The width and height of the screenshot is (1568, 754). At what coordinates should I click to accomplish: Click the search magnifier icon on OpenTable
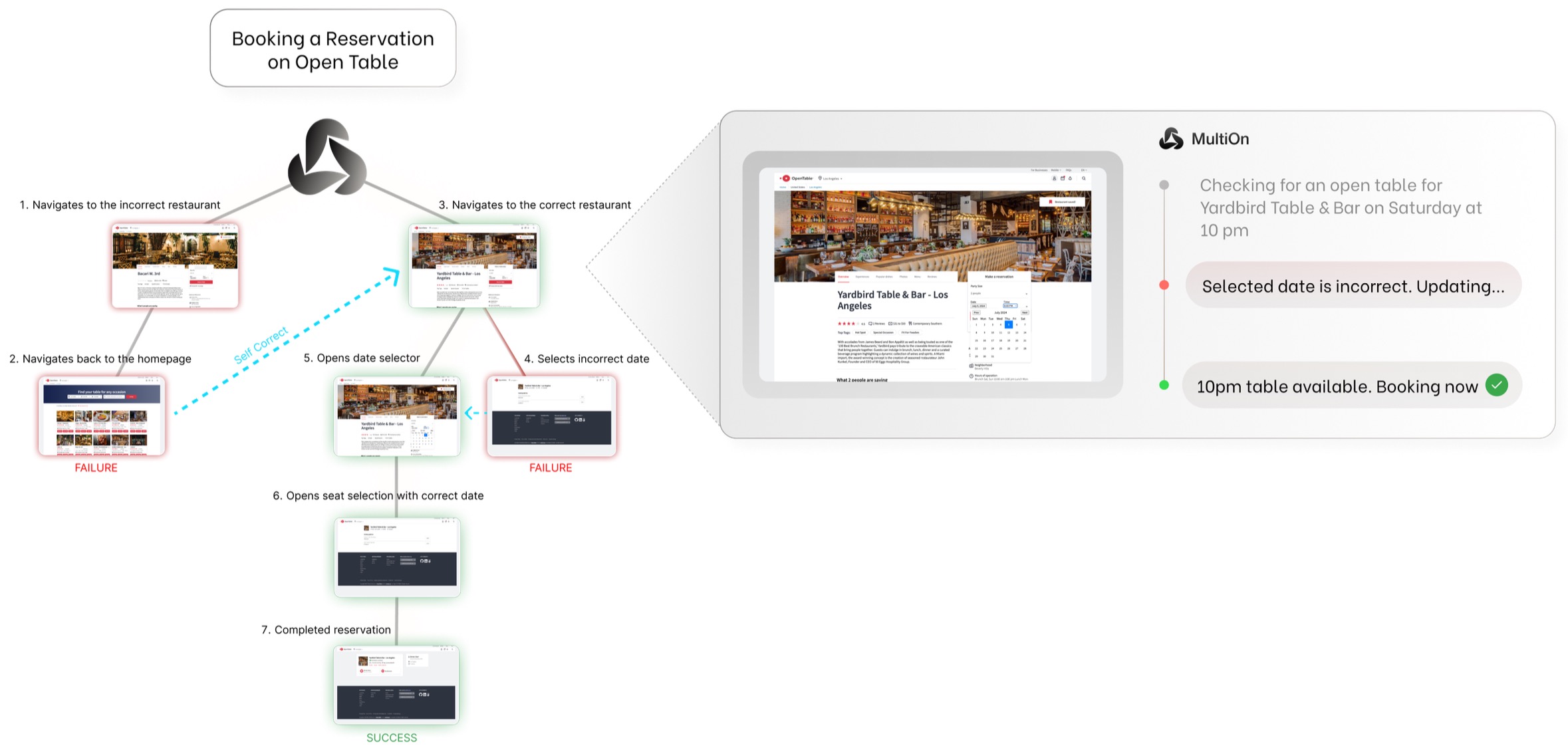coord(1084,178)
